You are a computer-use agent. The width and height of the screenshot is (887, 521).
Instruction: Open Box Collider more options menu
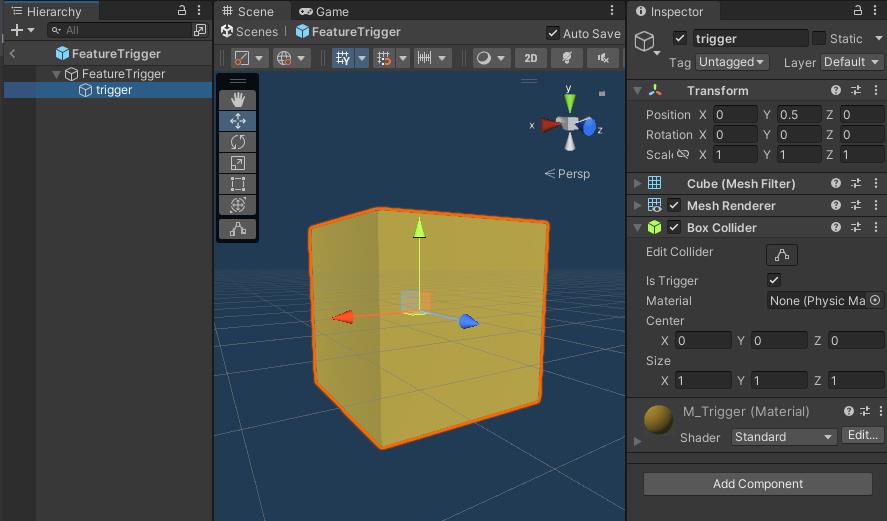pos(876,227)
